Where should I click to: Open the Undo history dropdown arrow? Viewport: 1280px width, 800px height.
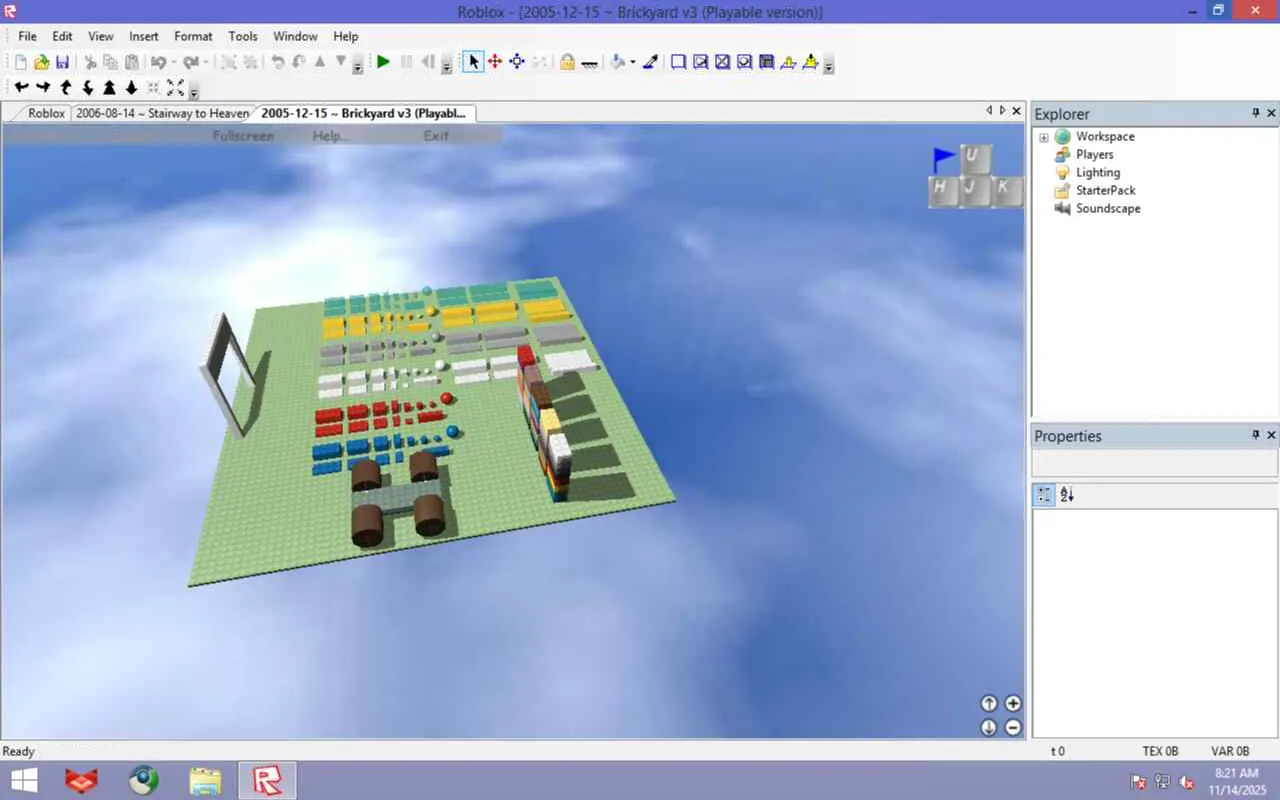172,62
